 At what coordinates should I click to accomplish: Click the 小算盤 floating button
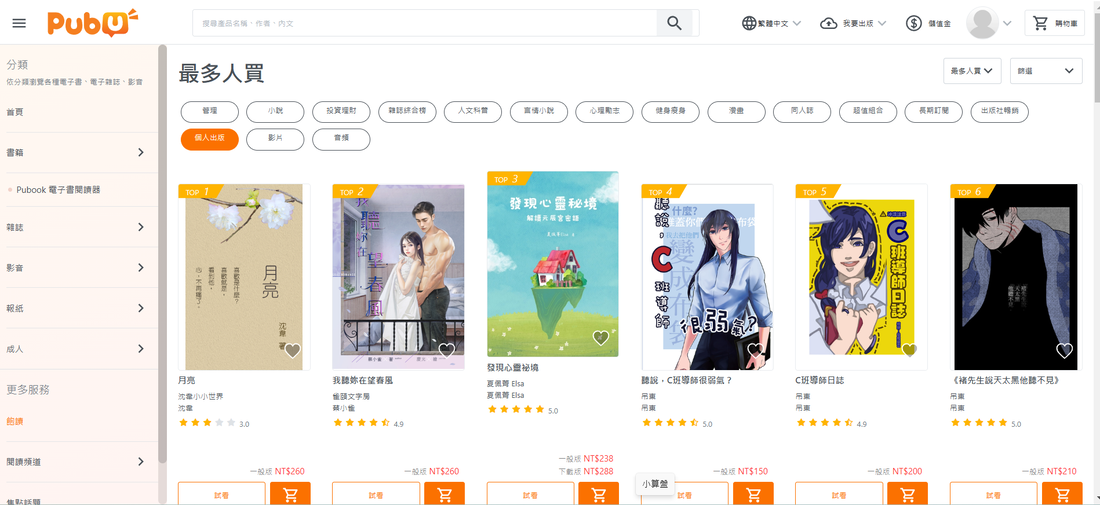coord(654,484)
